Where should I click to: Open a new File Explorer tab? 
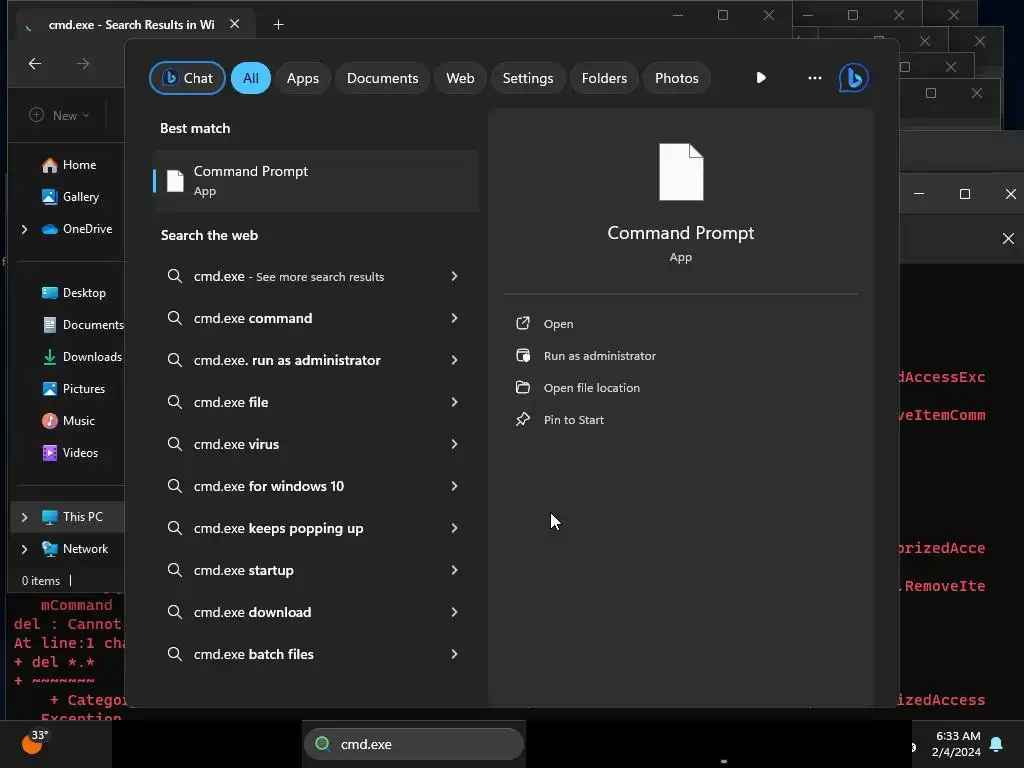278,25
